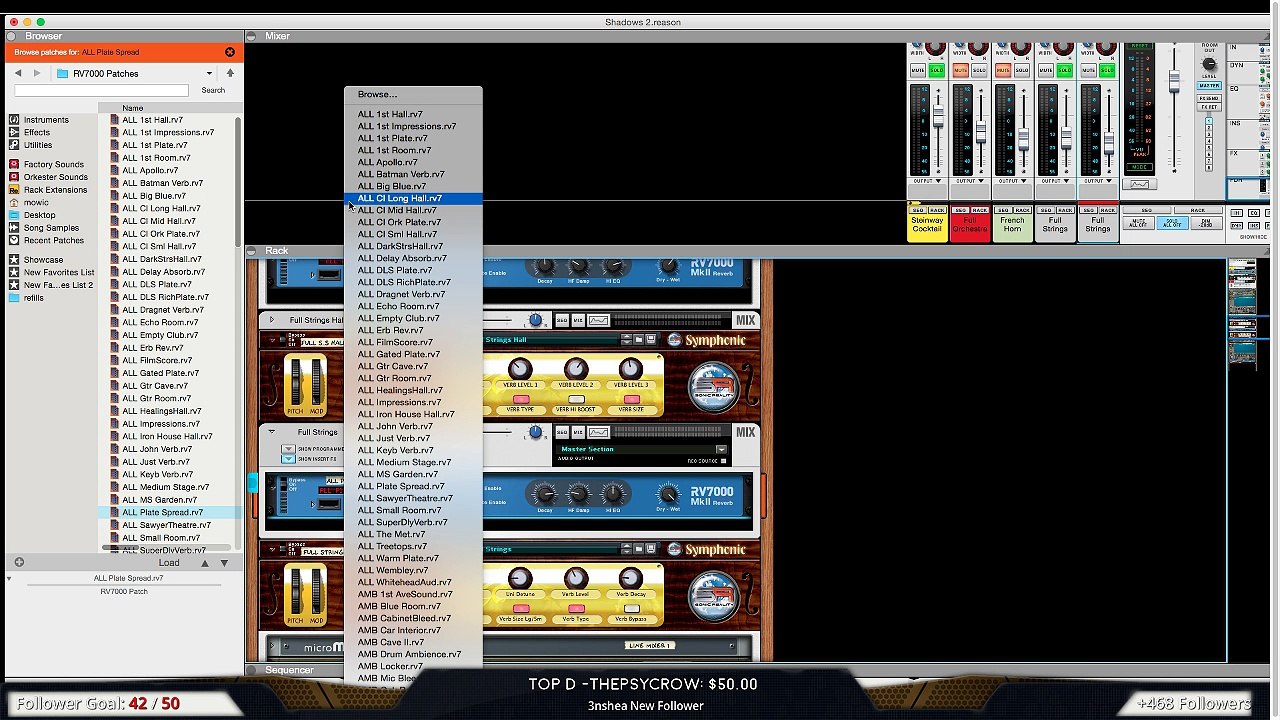Adjust the Steinway Cocktail channel fader
Viewport: 1280px width, 720px height.
tap(938, 118)
